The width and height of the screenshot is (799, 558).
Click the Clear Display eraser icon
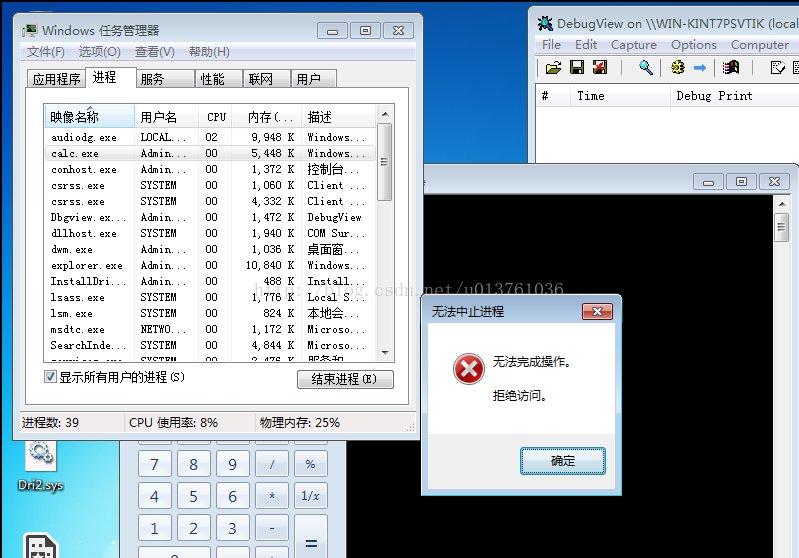tap(777, 67)
